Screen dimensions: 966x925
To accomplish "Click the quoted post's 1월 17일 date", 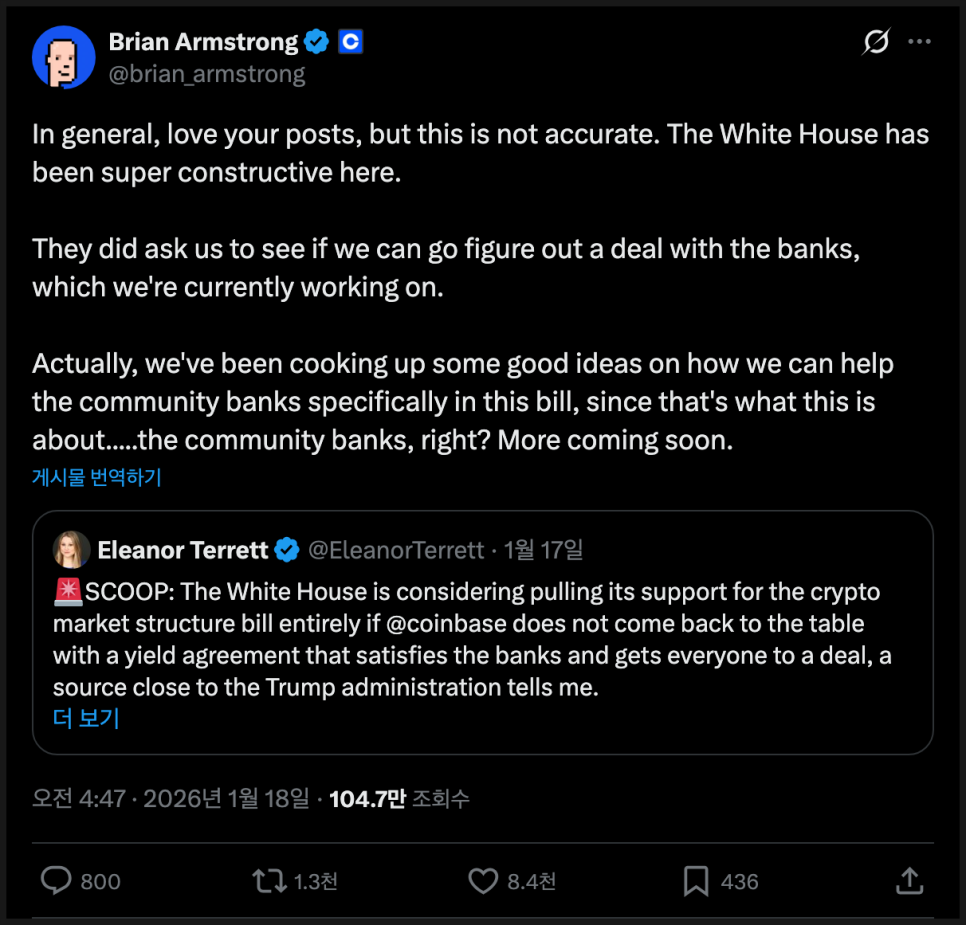I will pos(543,550).
